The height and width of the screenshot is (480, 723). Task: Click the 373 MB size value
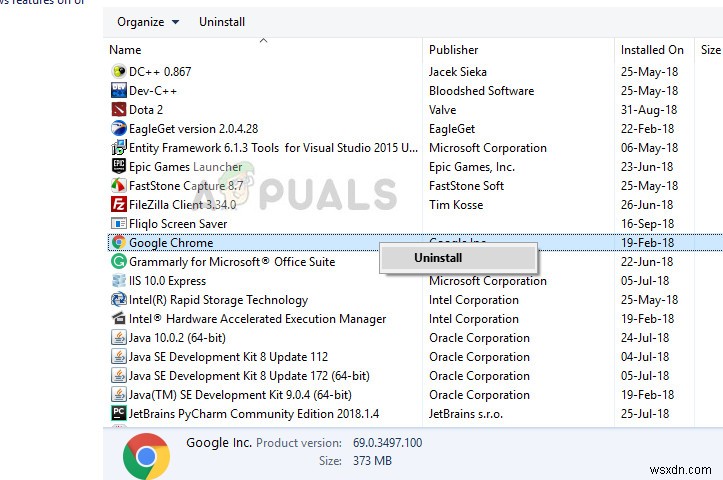pyautogui.click(x=372, y=461)
